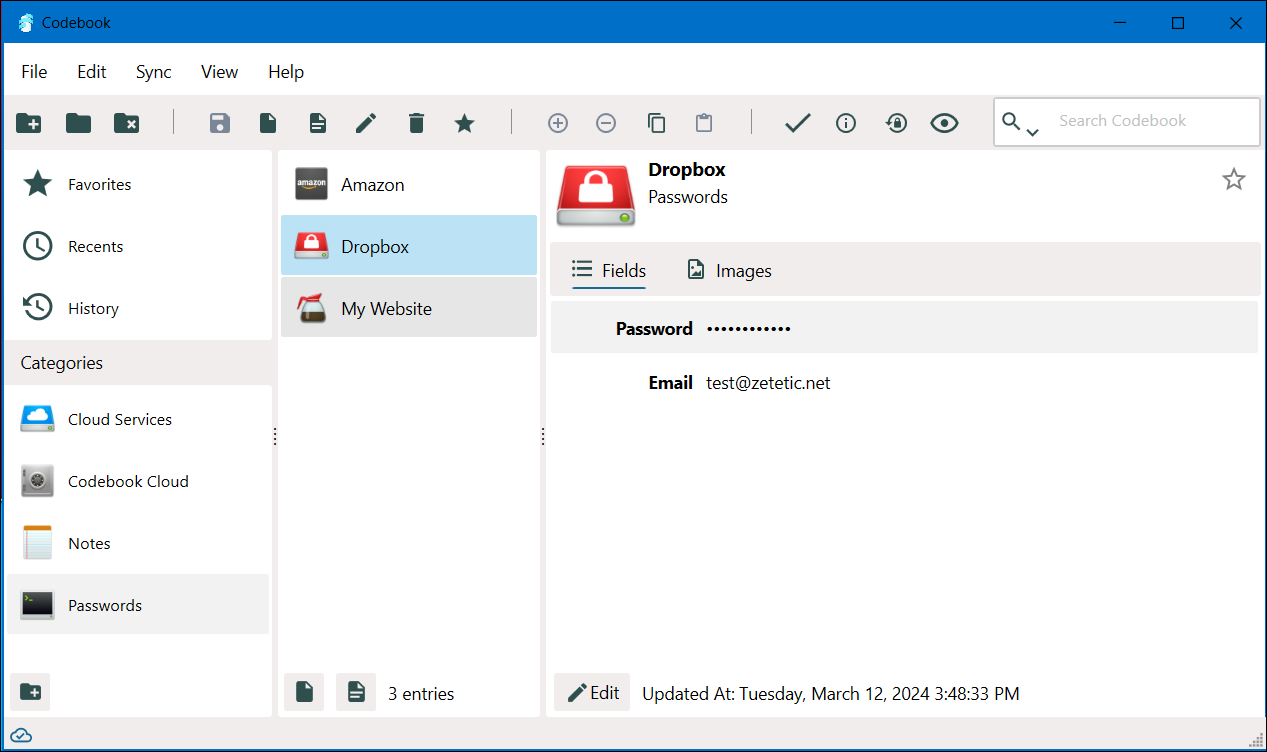Click the pencil edit toolbar icon
Viewport: 1267px width, 752px height.
(366, 123)
